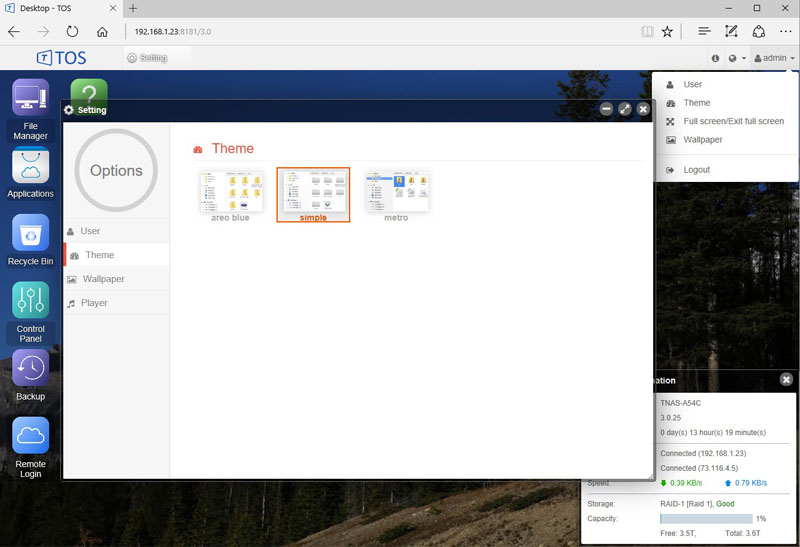This screenshot has width=800, height=547.
Task: Click Logout in the admin menu
Action: (696, 170)
